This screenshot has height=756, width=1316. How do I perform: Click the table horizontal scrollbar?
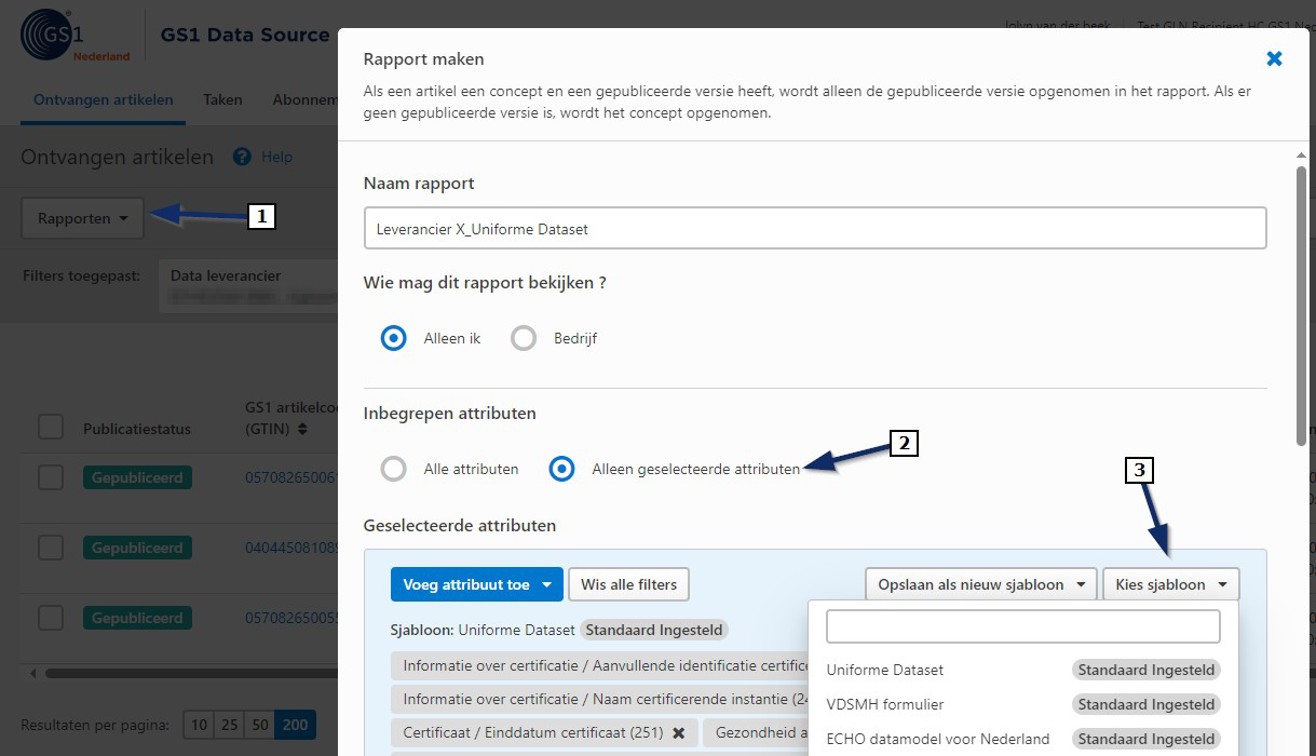click(190, 674)
